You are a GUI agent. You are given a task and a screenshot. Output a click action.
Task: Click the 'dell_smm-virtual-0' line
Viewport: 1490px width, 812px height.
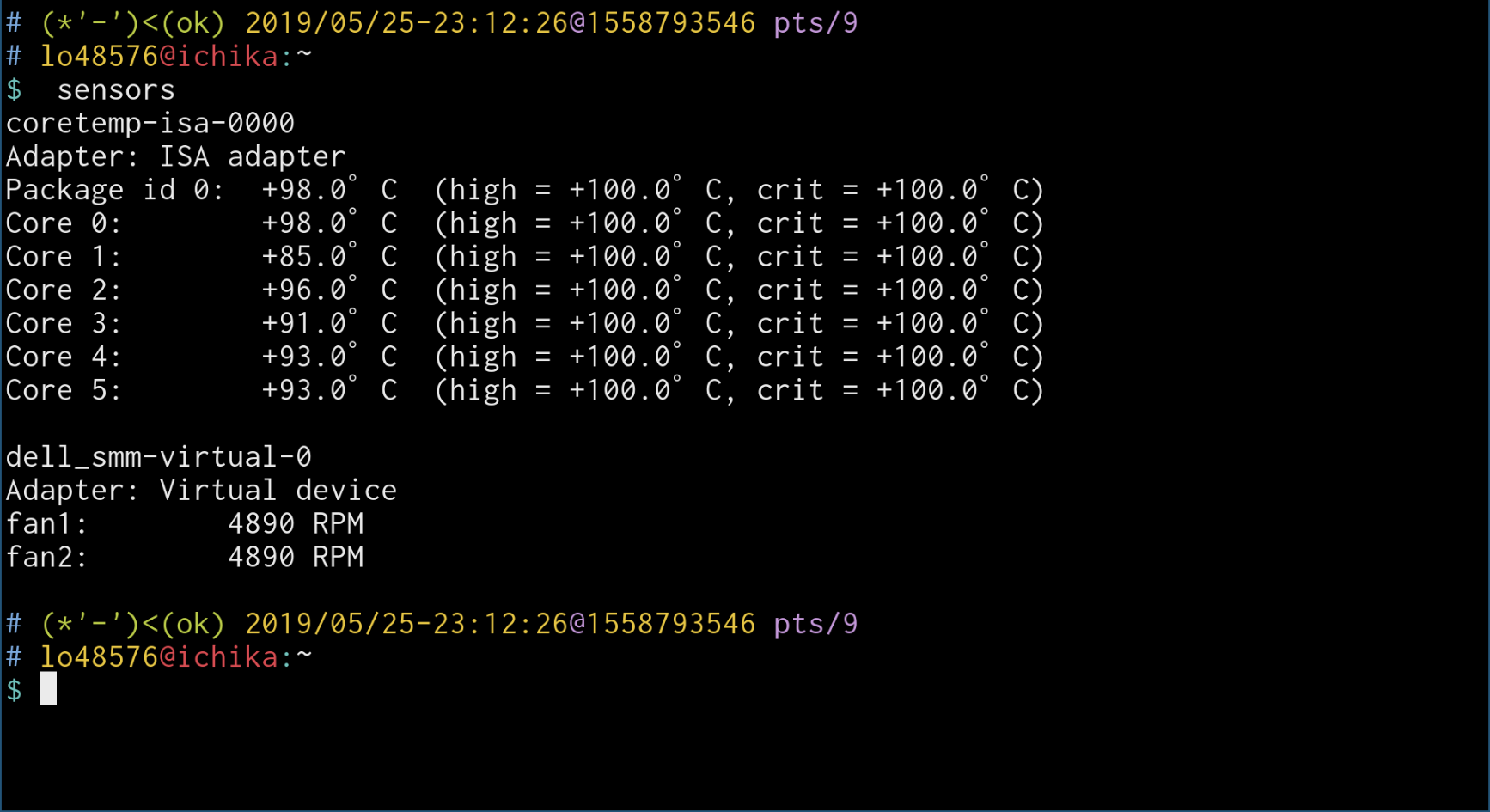click(159, 457)
